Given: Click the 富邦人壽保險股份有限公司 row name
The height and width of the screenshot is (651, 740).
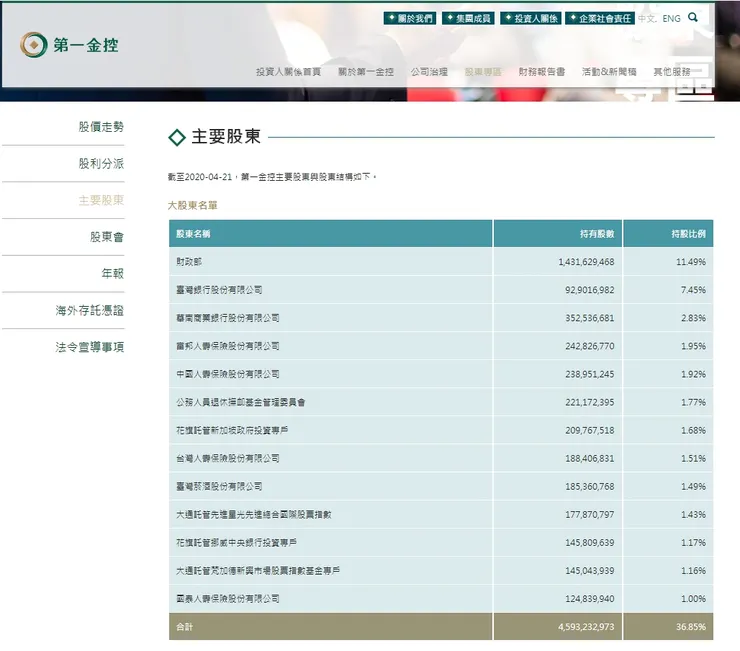Looking at the screenshot, I should 227,346.
